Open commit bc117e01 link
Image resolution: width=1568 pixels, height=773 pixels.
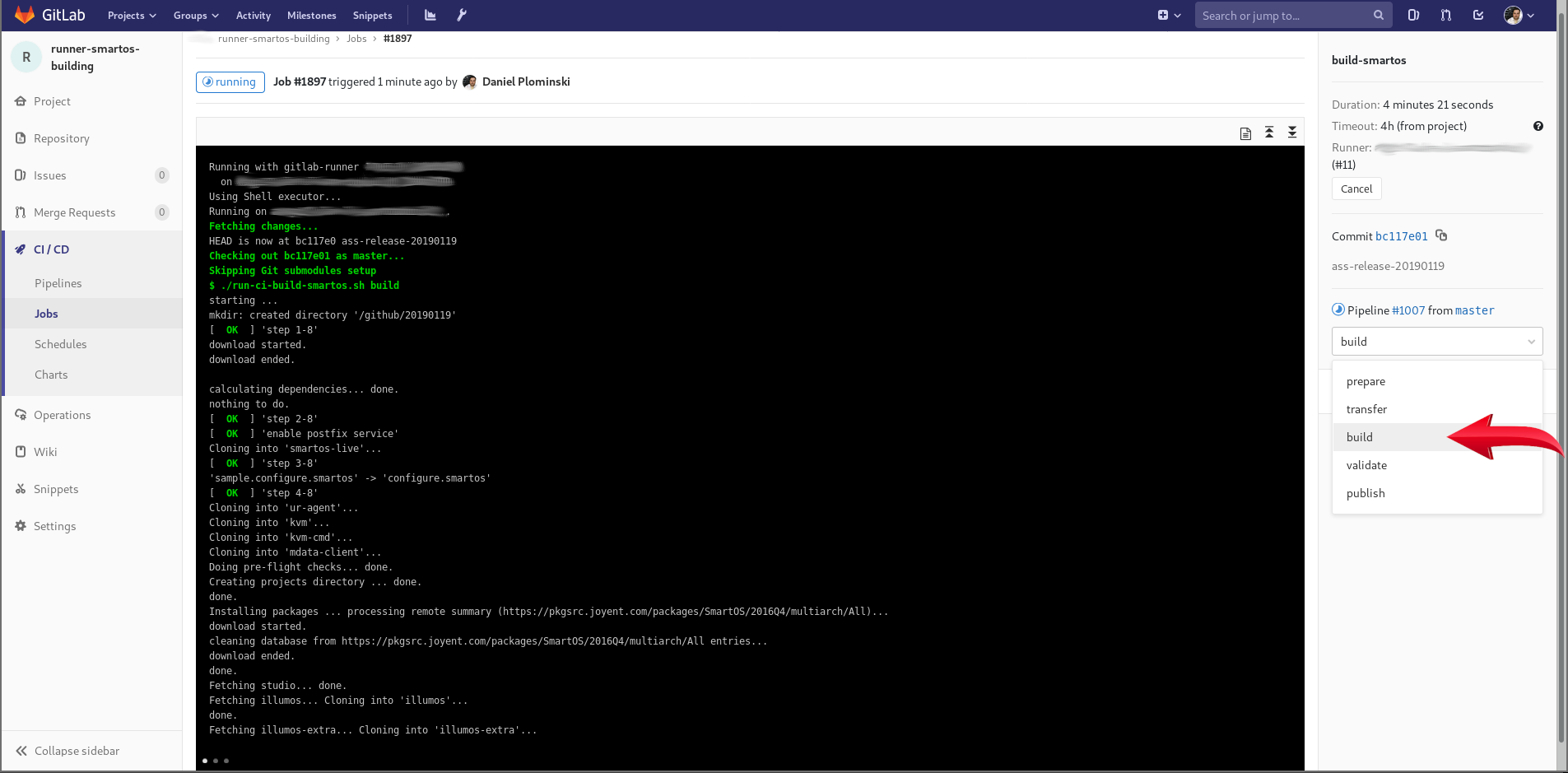[1402, 236]
